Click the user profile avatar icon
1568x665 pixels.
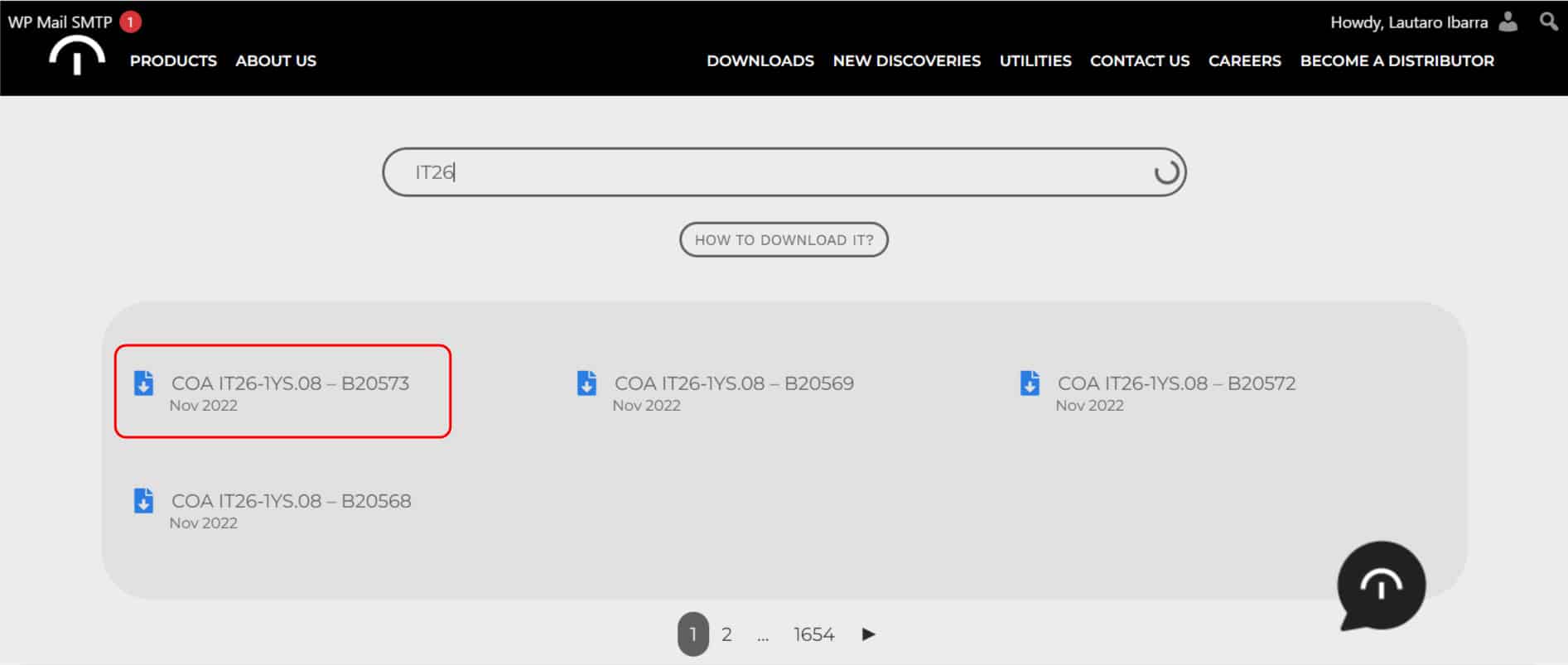(1508, 22)
